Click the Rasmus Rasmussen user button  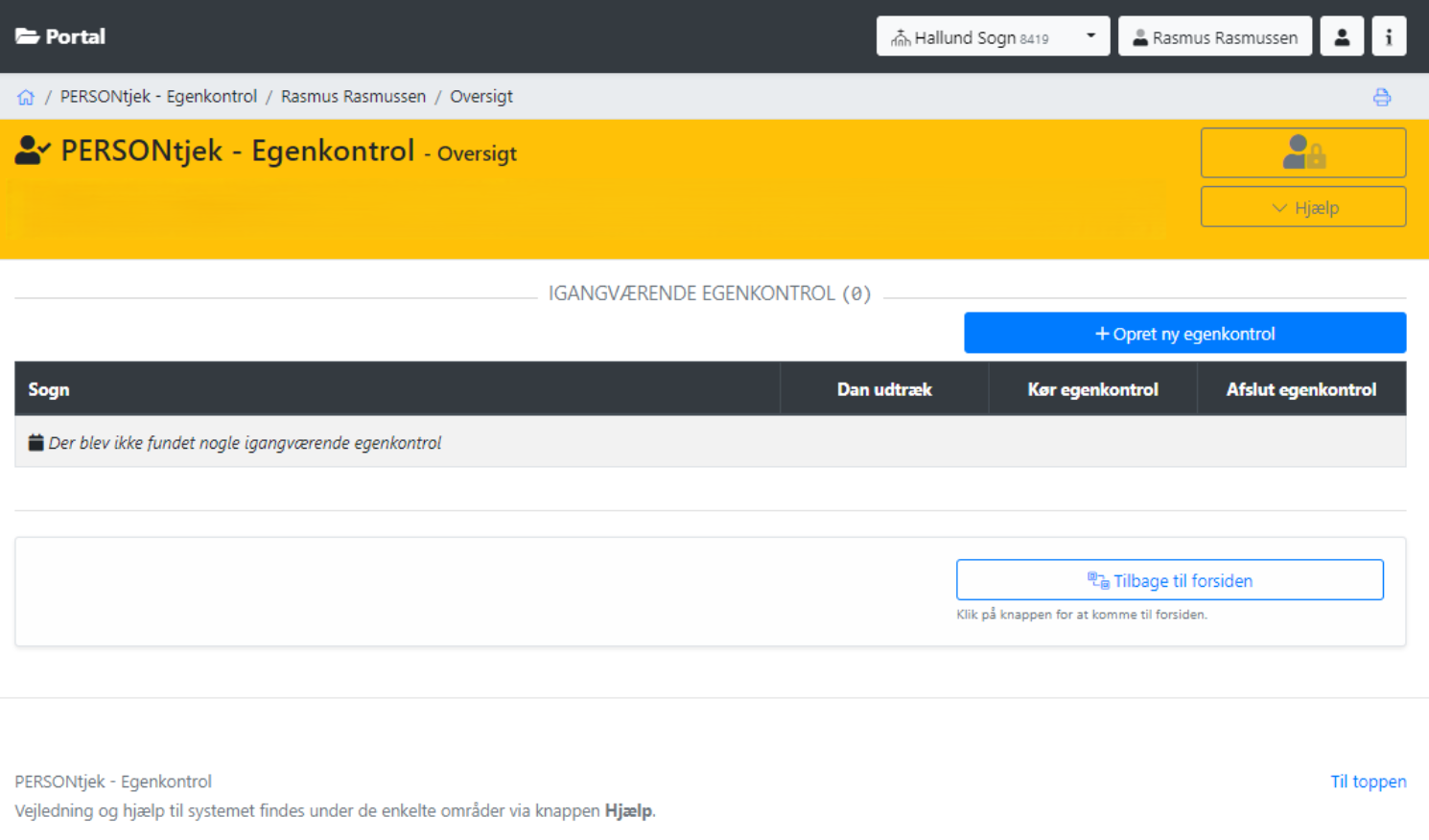(1215, 36)
